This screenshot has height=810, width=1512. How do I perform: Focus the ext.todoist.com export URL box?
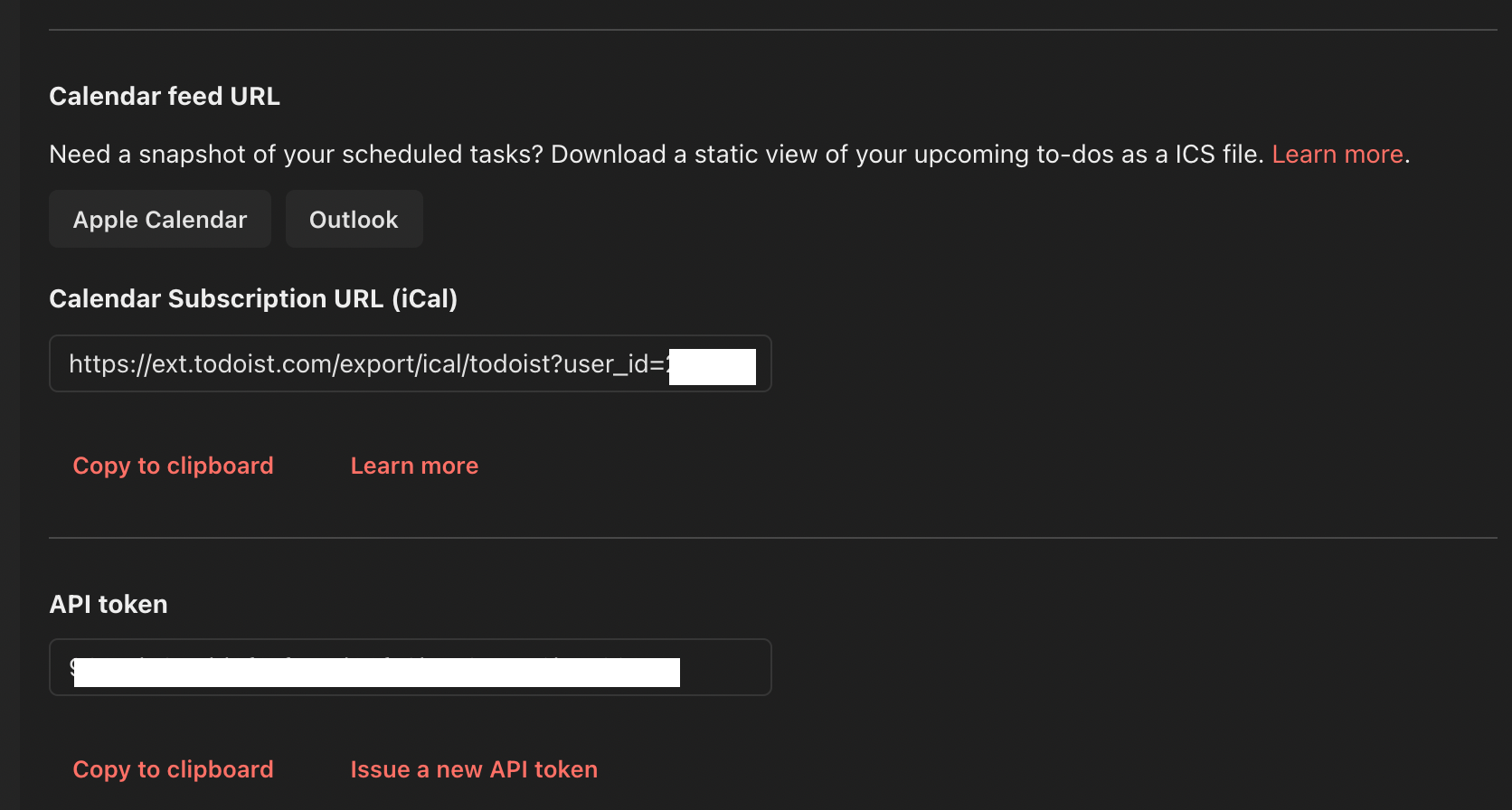[410, 364]
